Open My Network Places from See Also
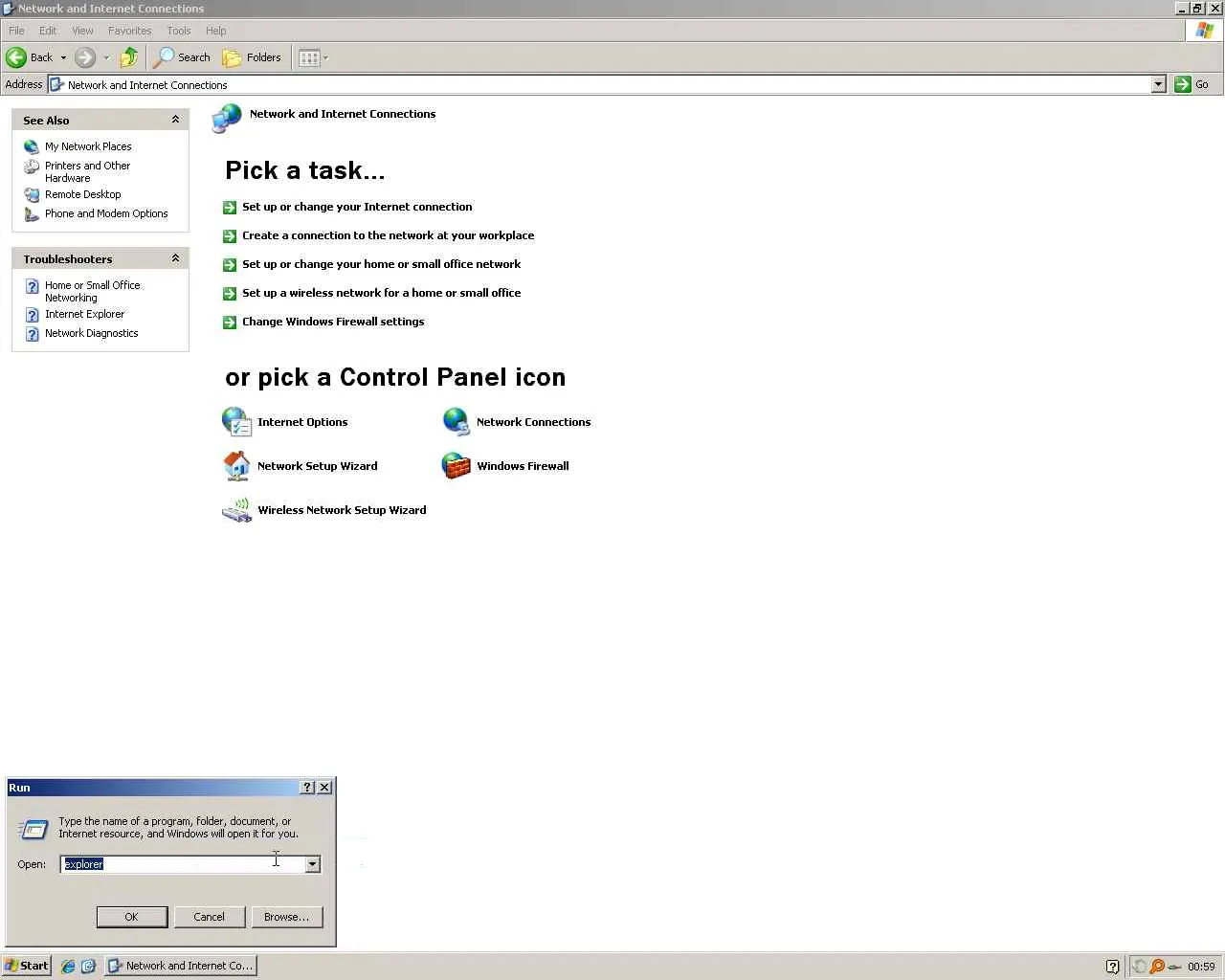This screenshot has height=980, width=1225. tap(78, 146)
